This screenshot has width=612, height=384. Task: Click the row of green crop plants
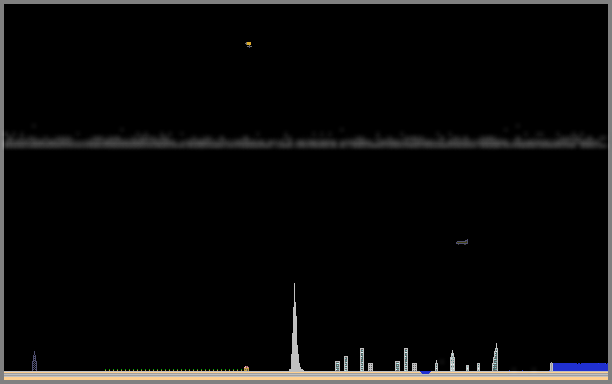click(174, 370)
